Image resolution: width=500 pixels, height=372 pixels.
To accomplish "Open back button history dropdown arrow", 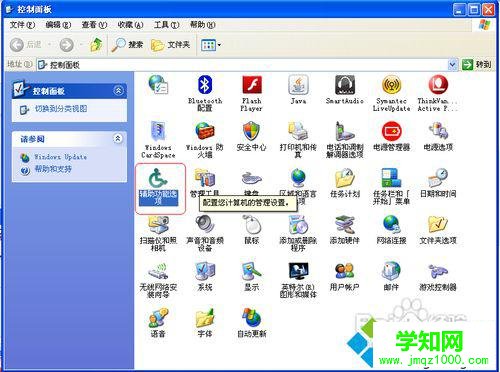I will (x=50, y=45).
